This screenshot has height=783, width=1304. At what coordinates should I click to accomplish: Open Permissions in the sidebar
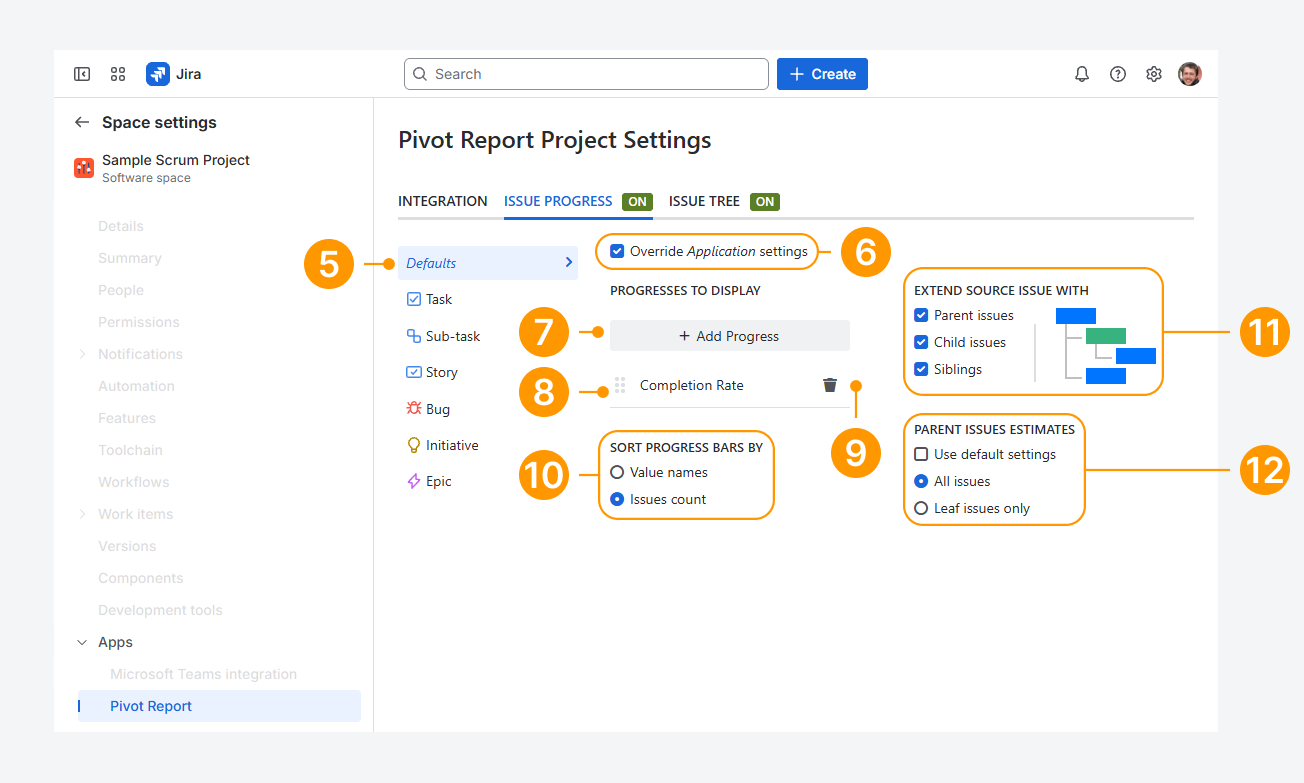tap(139, 322)
